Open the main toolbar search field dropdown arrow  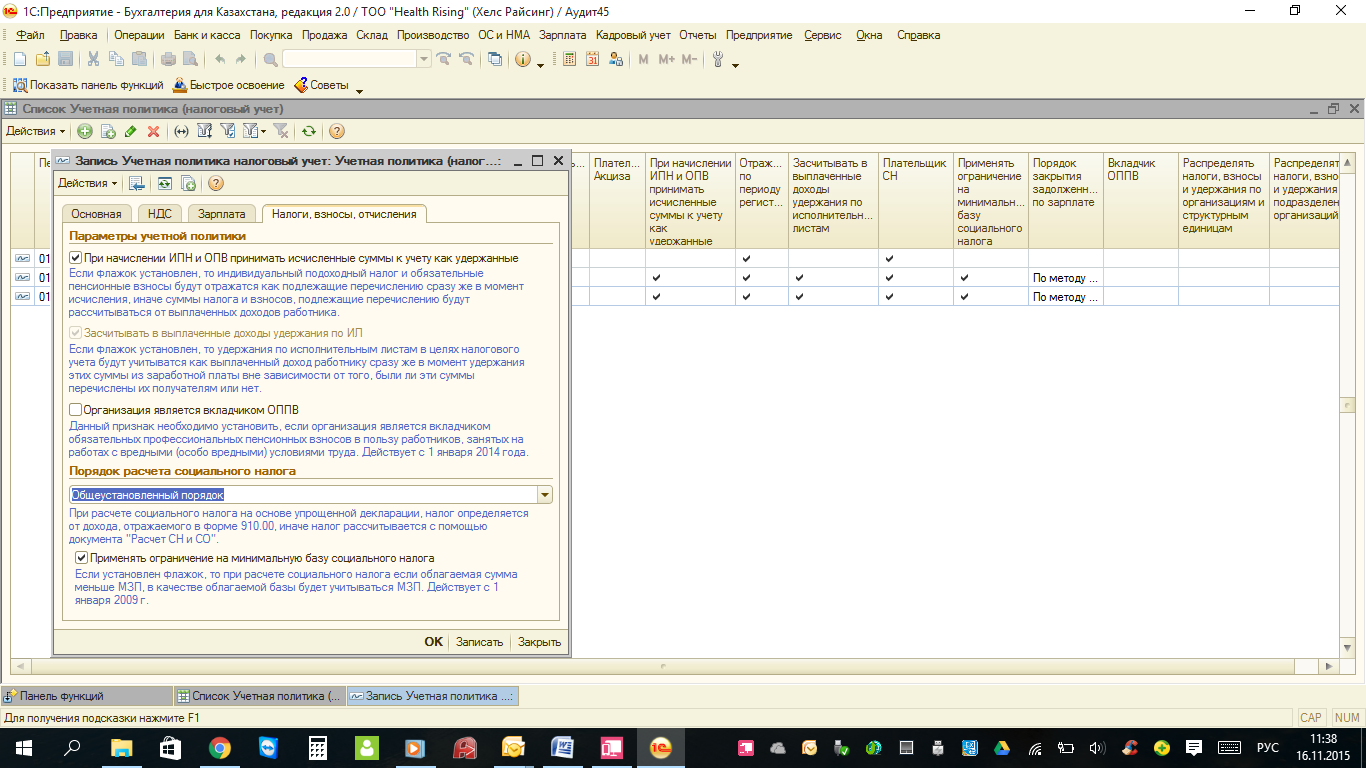tap(424, 59)
